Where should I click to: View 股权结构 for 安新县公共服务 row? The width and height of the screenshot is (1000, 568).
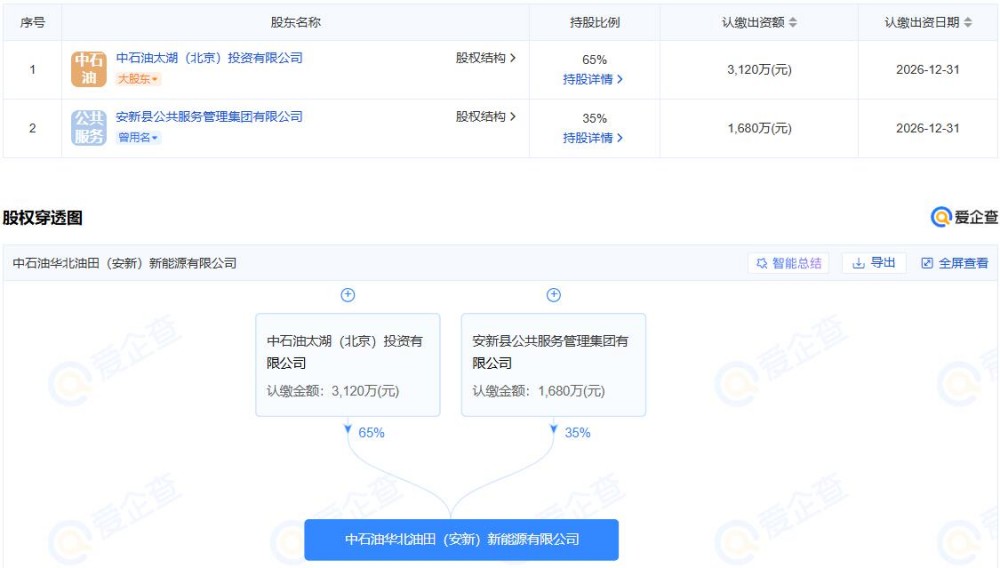pyautogui.click(x=486, y=116)
